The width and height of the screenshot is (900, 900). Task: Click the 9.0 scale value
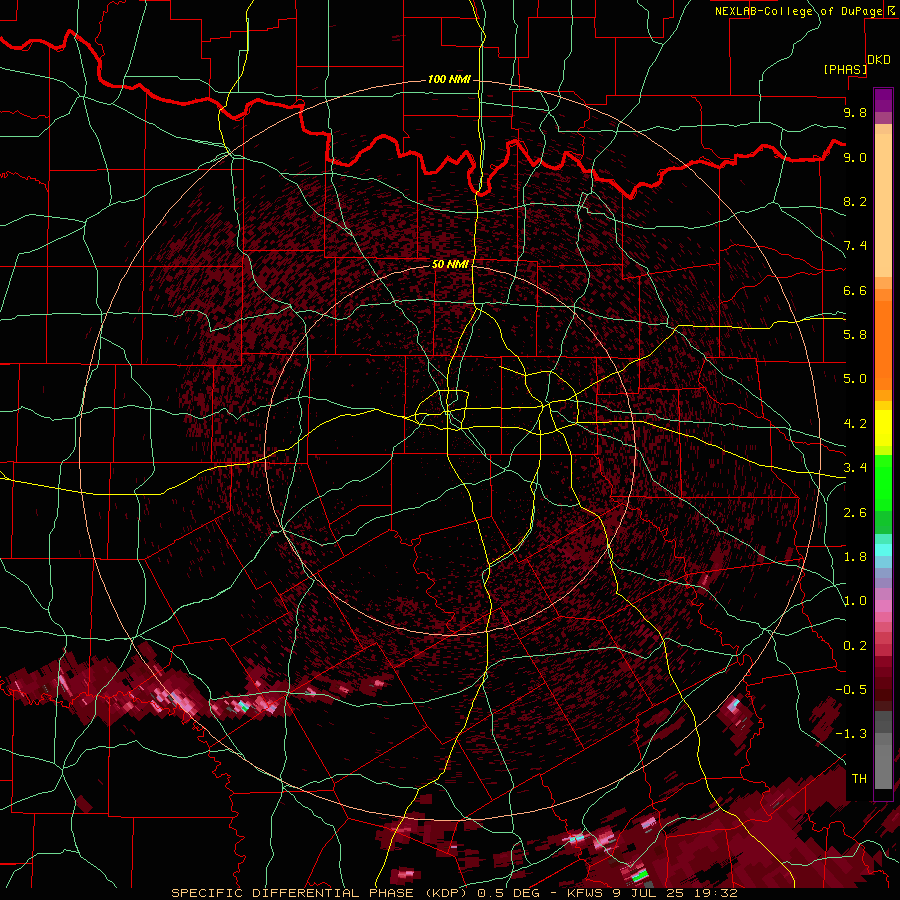tap(855, 157)
